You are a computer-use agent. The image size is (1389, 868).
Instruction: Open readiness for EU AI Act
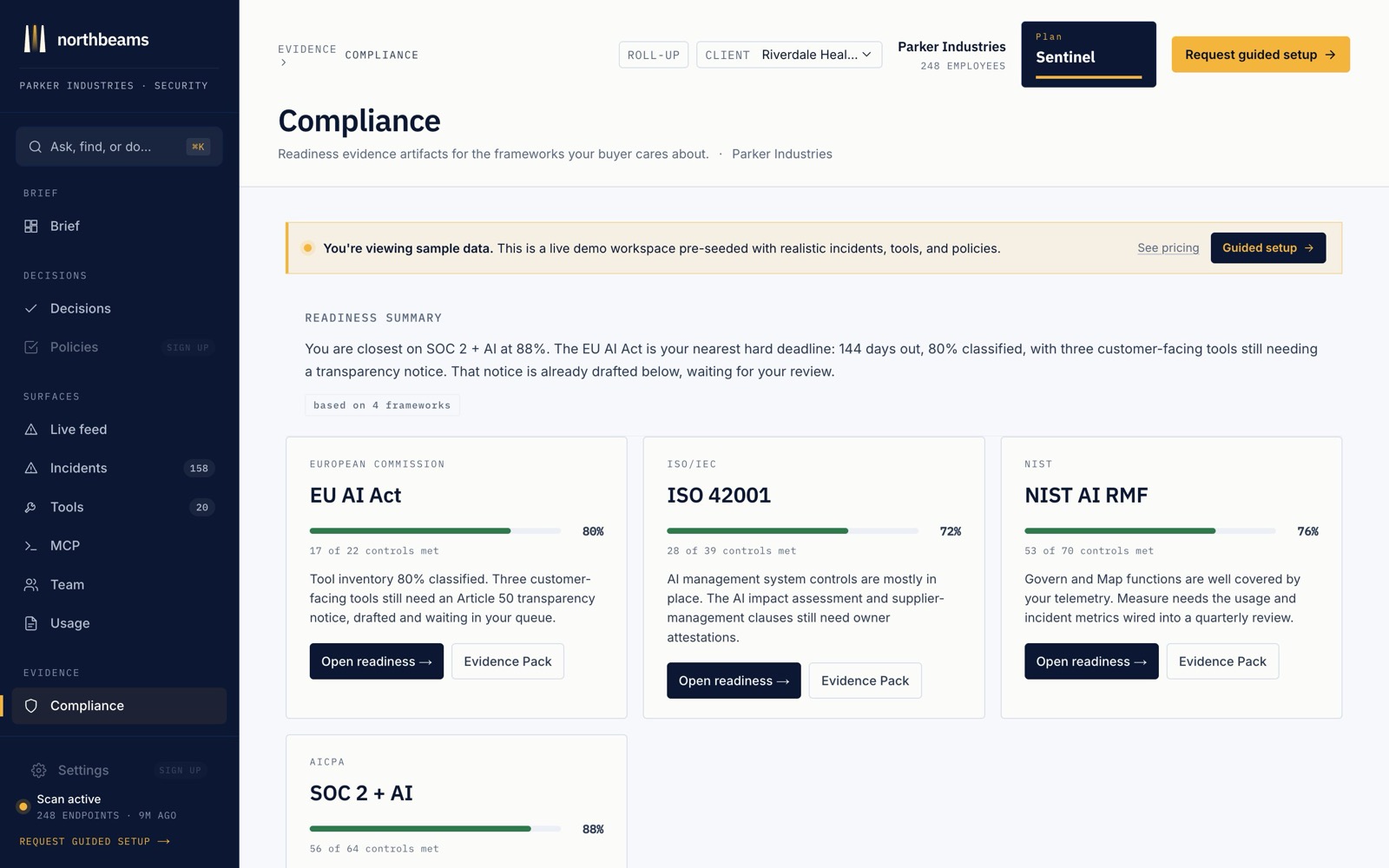point(377,661)
